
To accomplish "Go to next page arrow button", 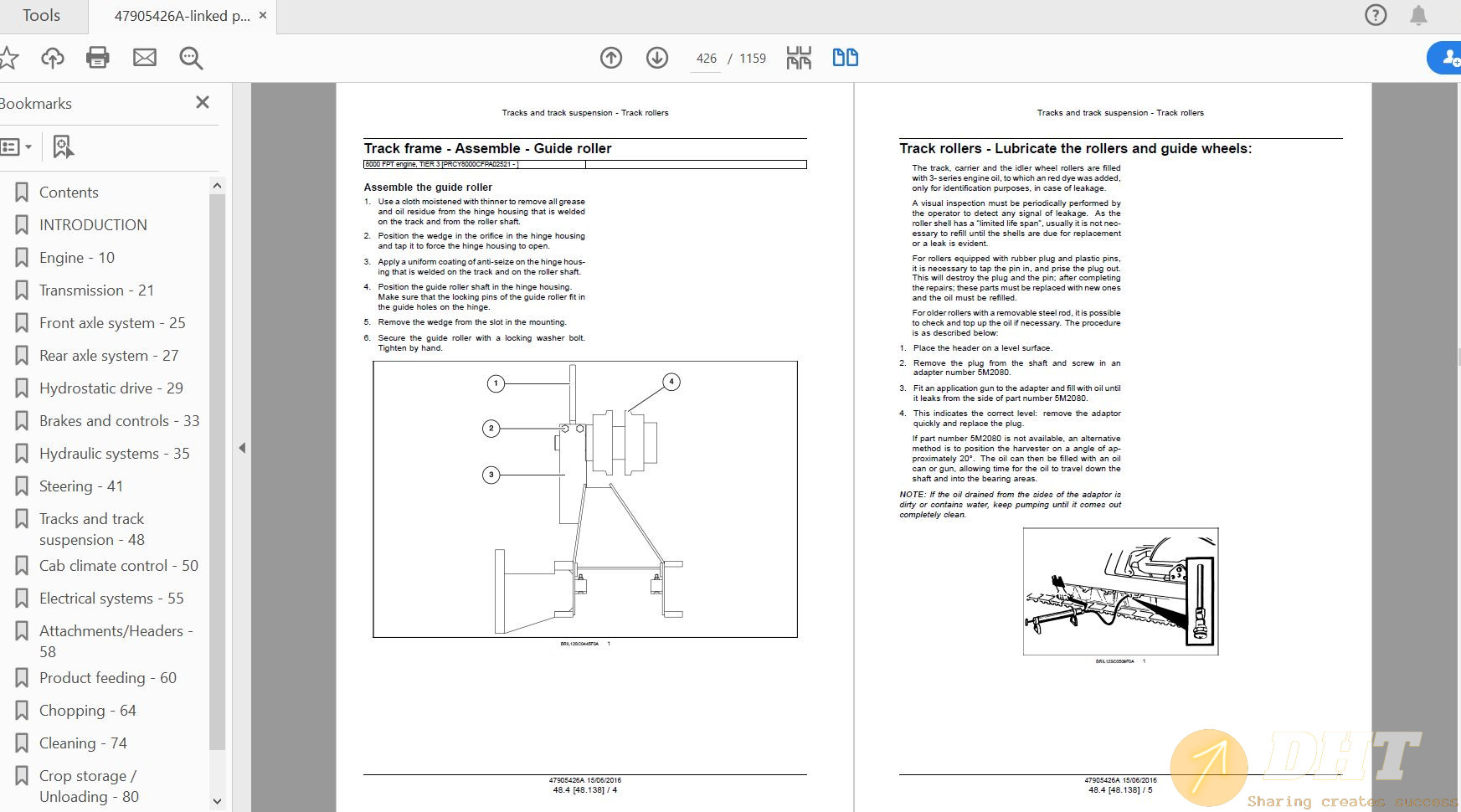I will [657, 58].
